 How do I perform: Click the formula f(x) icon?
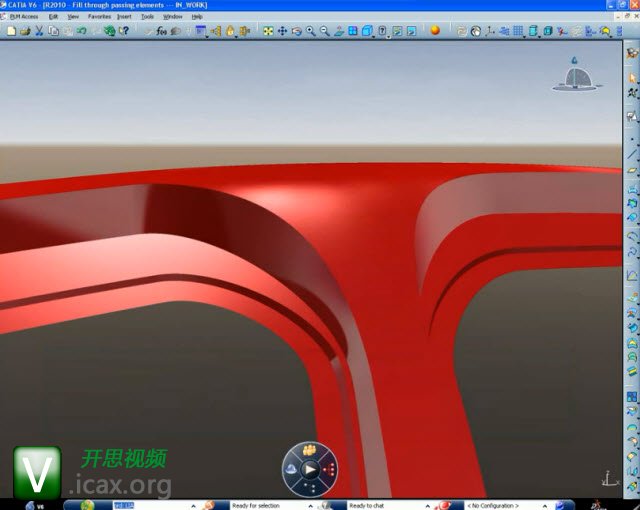click(x=162, y=31)
